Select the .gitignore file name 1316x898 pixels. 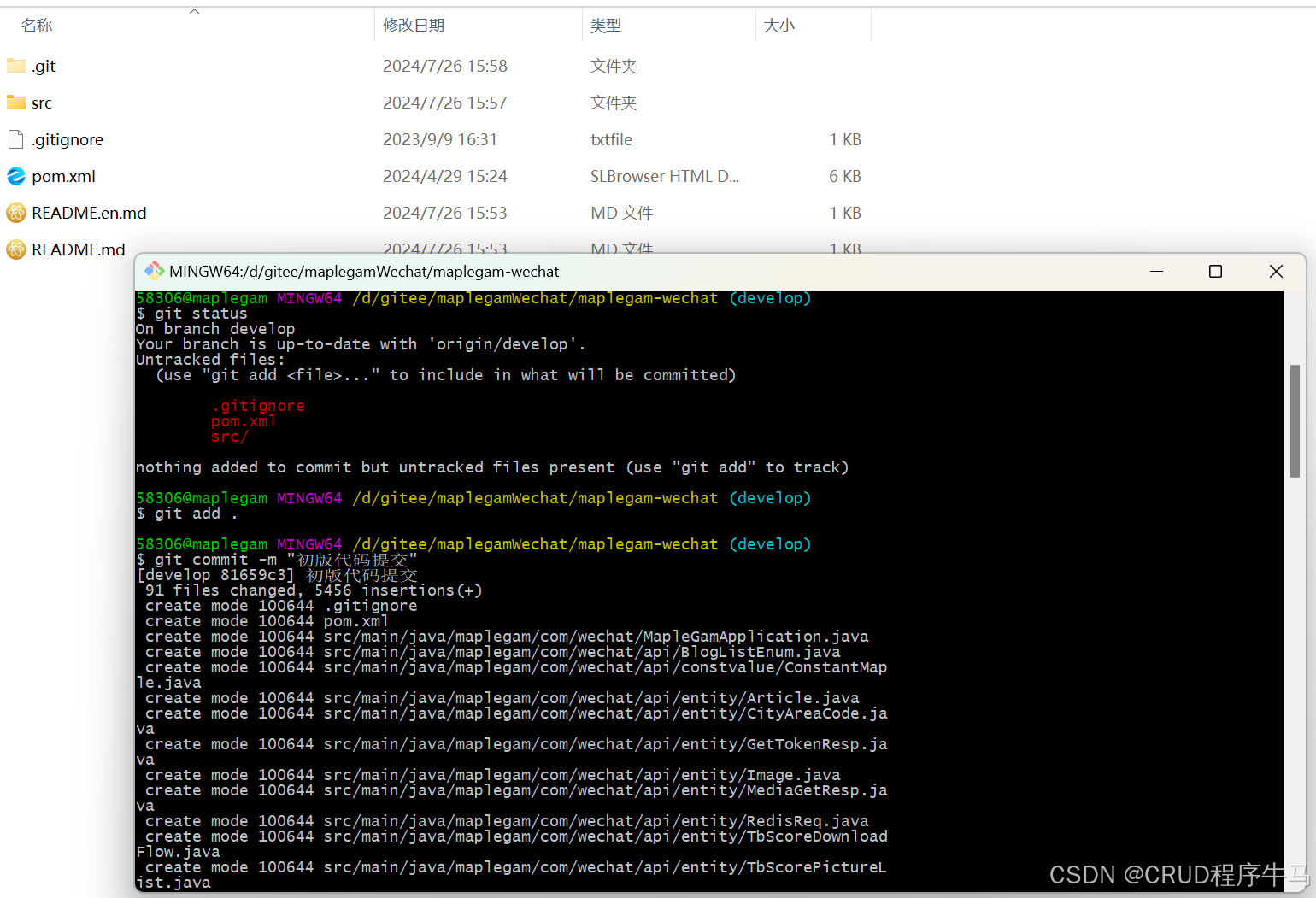[68, 139]
